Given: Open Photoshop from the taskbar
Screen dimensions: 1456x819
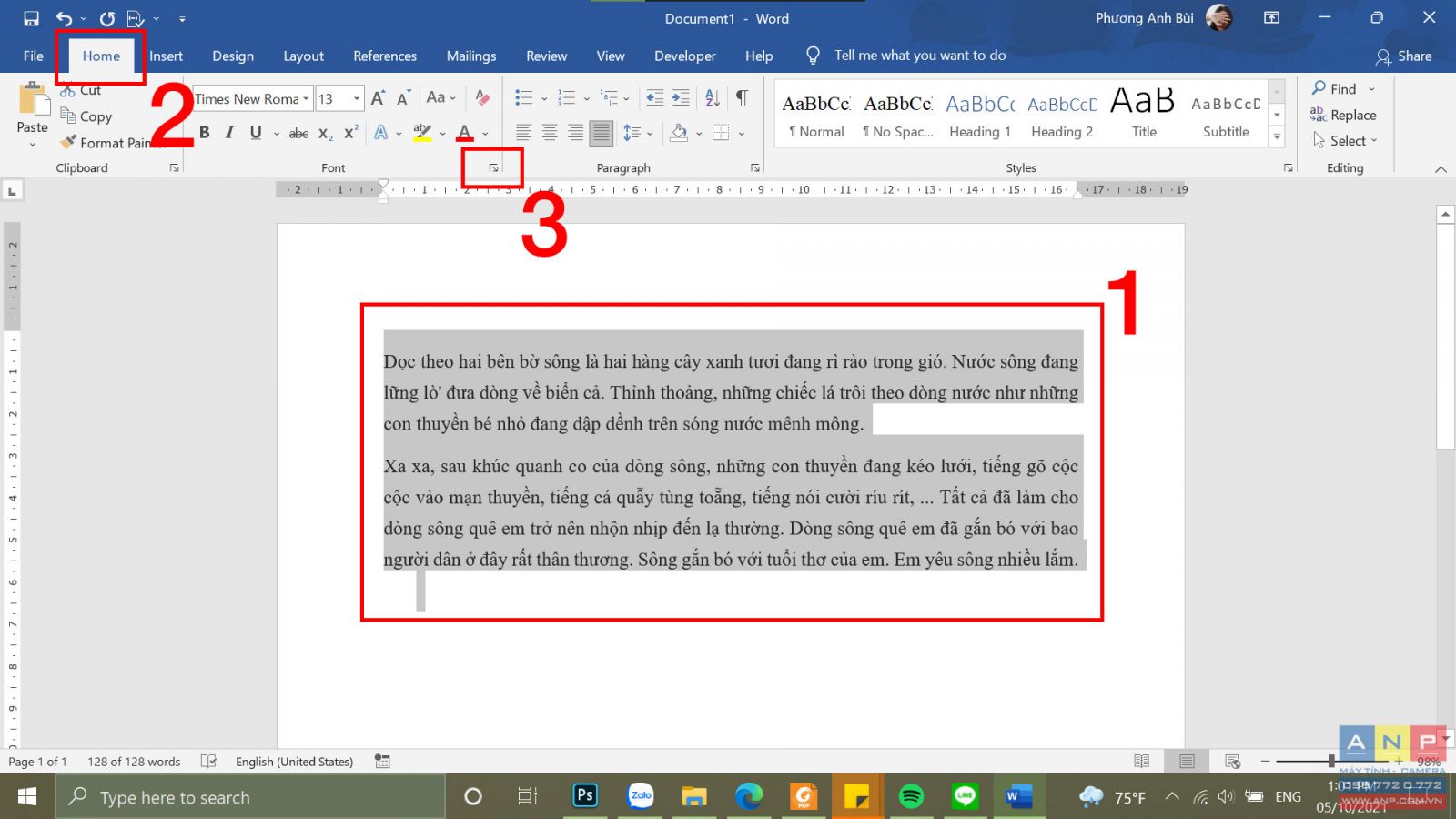Looking at the screenshot, I should point(585,796).
